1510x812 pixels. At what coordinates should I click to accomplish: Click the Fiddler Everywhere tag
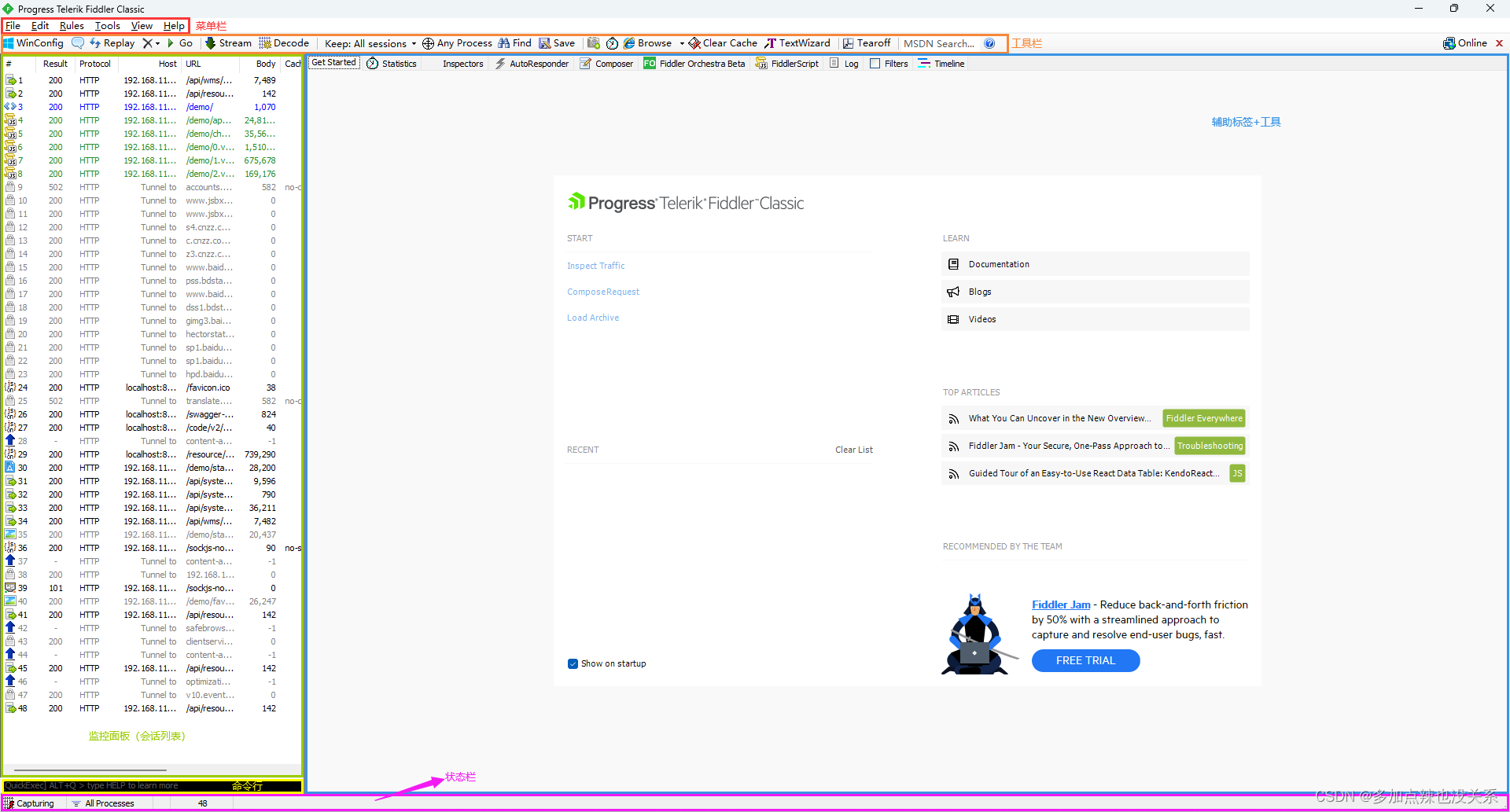tap(1204, 418)
